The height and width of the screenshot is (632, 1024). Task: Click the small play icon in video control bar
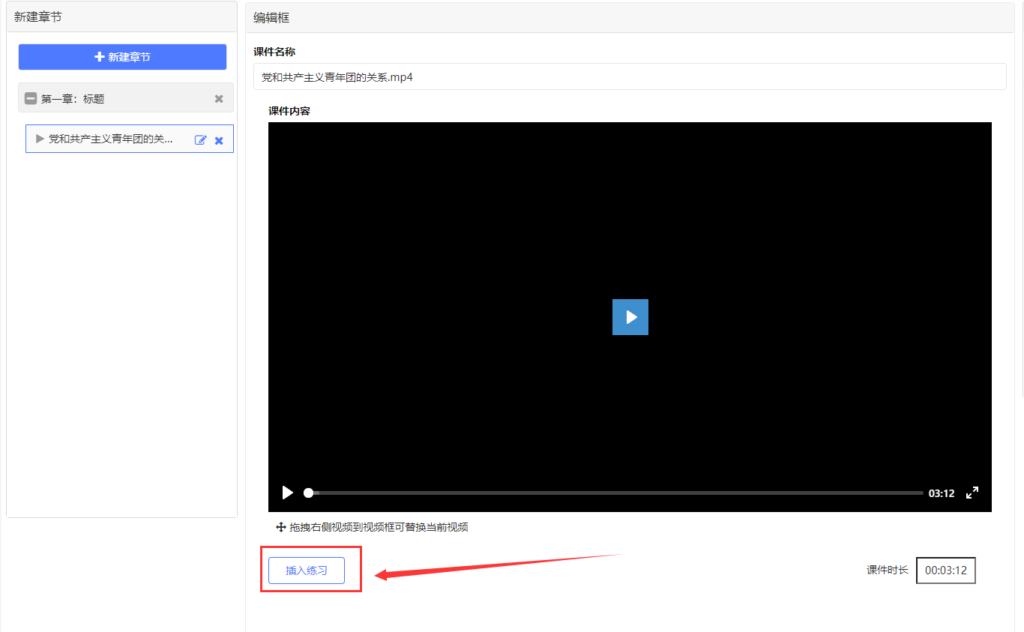coord(287,492)
